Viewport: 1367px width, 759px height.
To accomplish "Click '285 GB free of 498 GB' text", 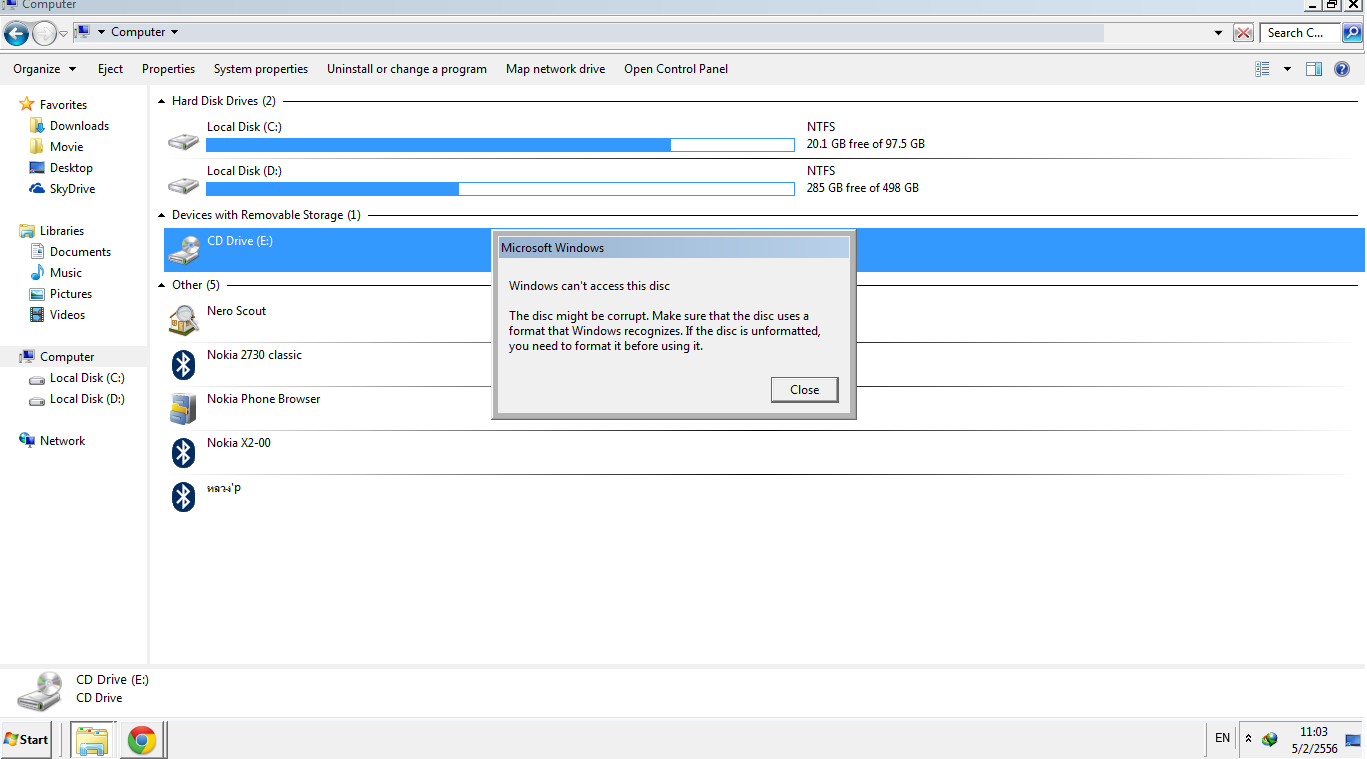I will [x=863, y=188].
